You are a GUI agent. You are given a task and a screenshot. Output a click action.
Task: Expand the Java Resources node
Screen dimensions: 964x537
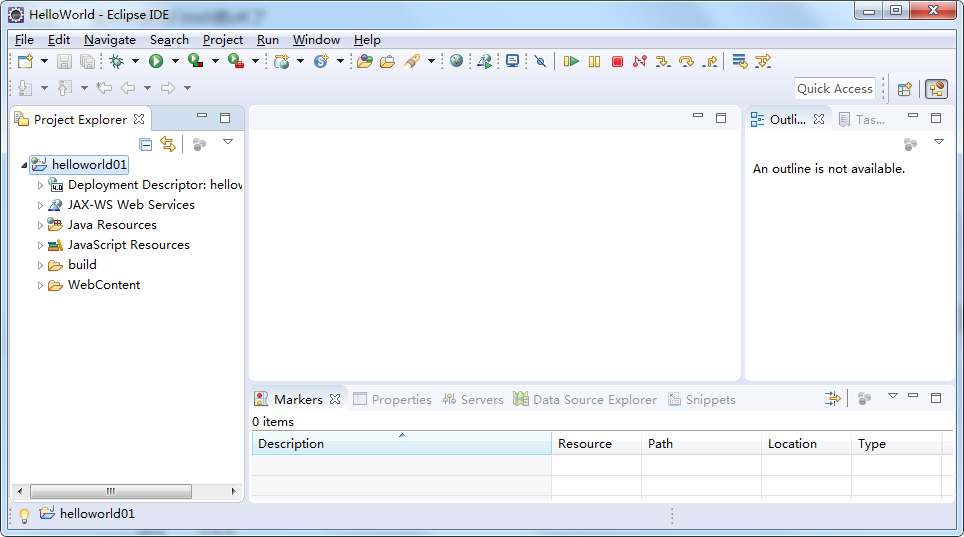point(40,226)
